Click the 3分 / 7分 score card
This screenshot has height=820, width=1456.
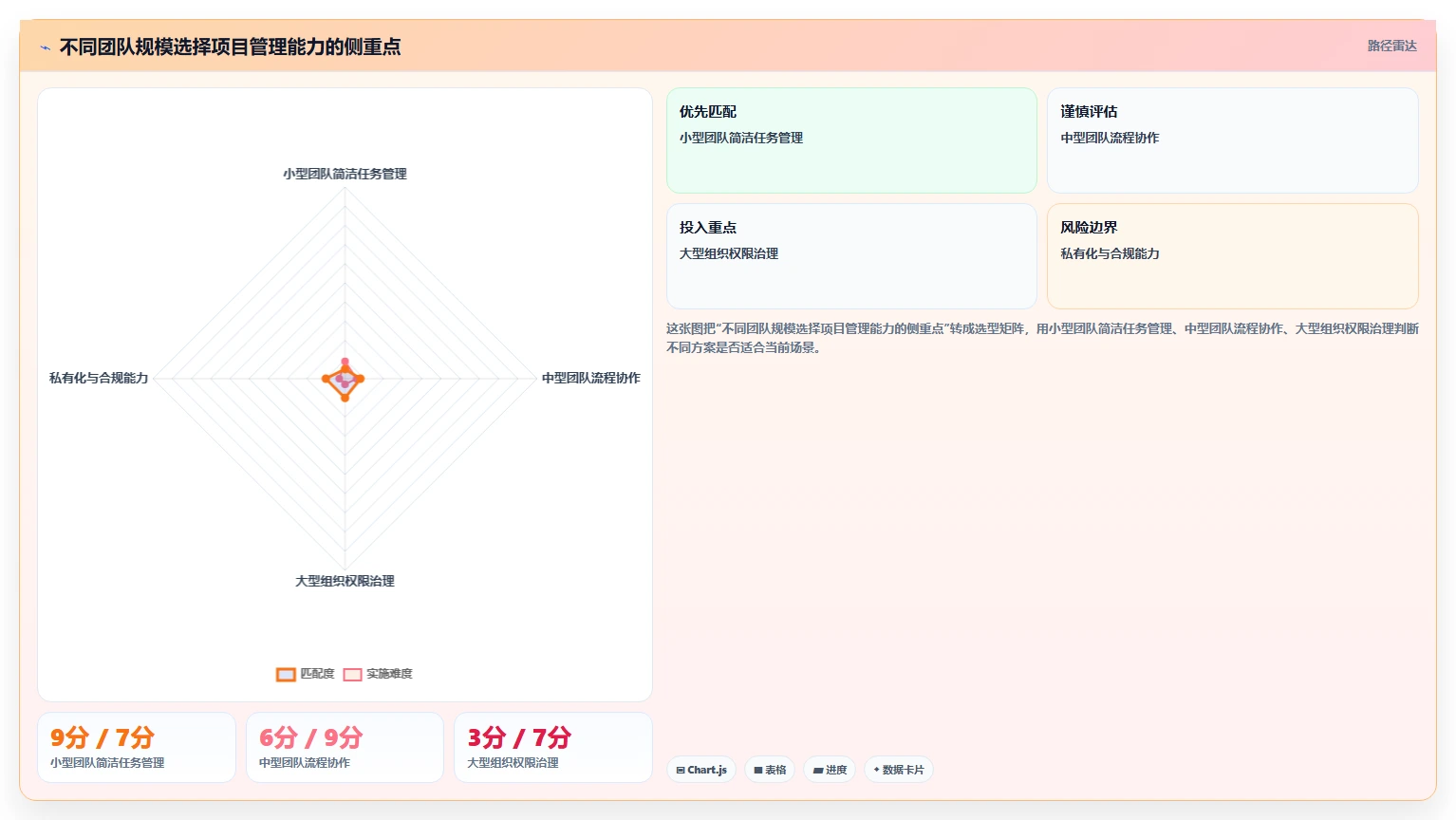click(553, 748)
